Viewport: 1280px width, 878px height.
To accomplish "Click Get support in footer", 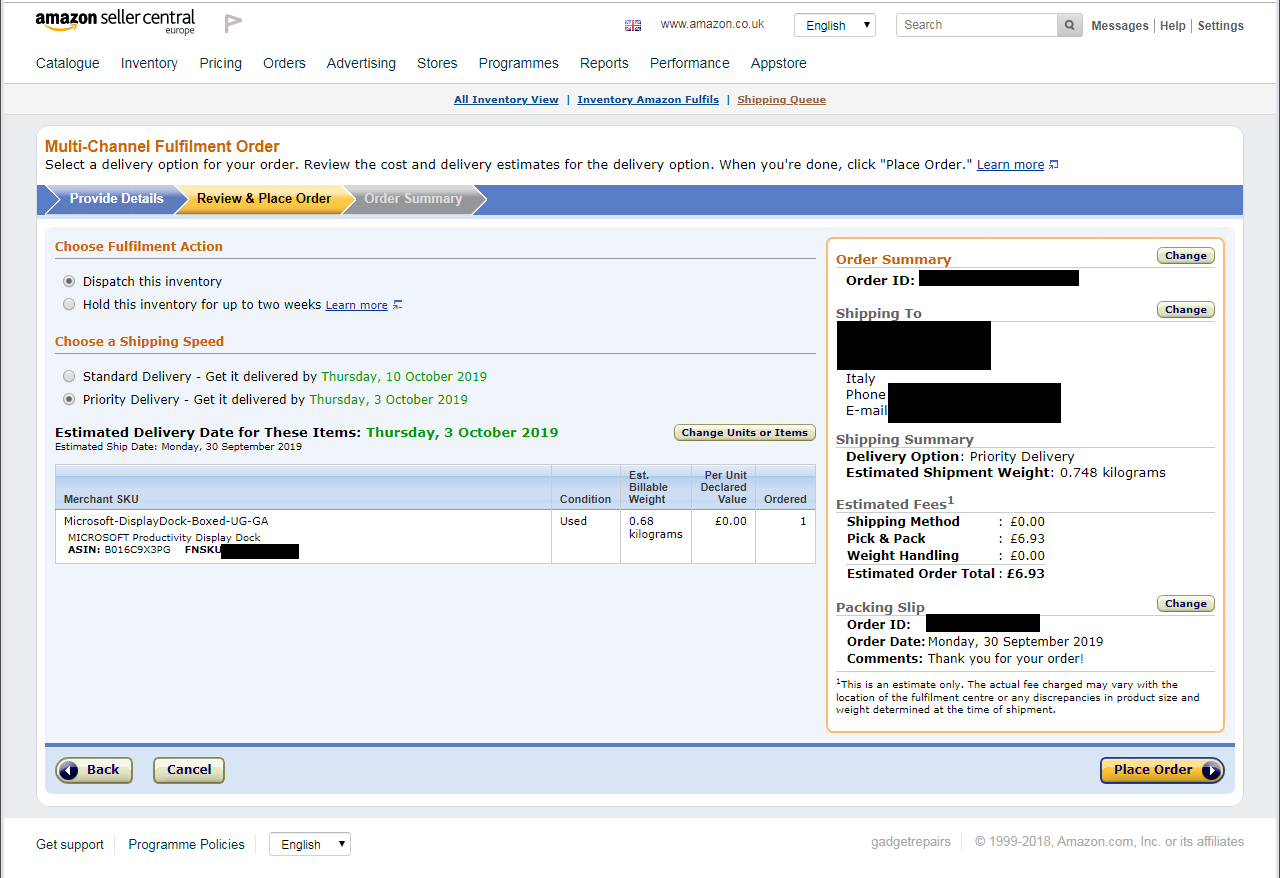I will point(70,844).
